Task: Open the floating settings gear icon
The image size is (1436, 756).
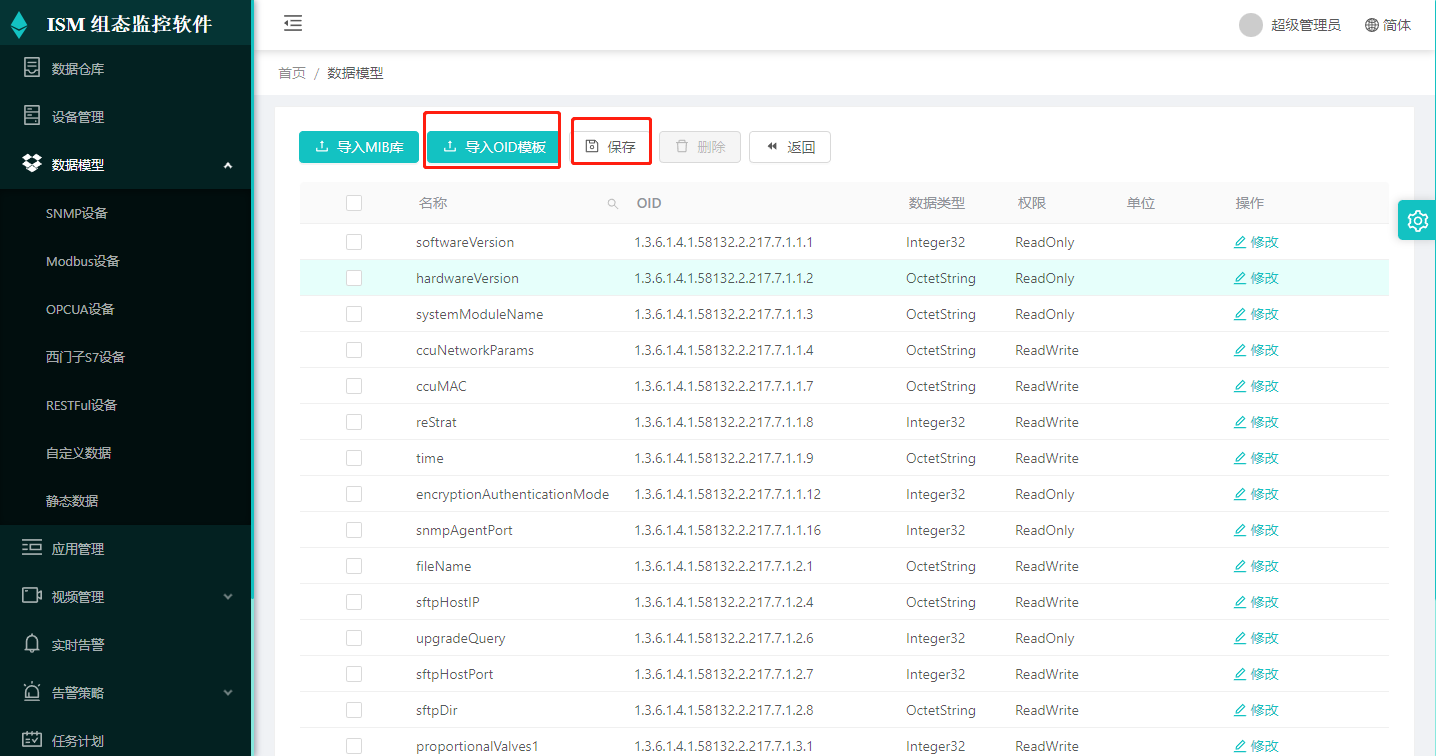Action: 1417,220
